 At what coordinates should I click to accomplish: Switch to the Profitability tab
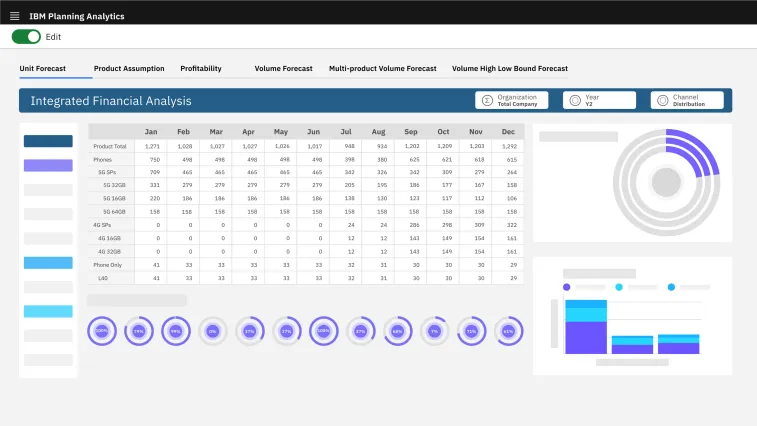[x=201, y=69]
